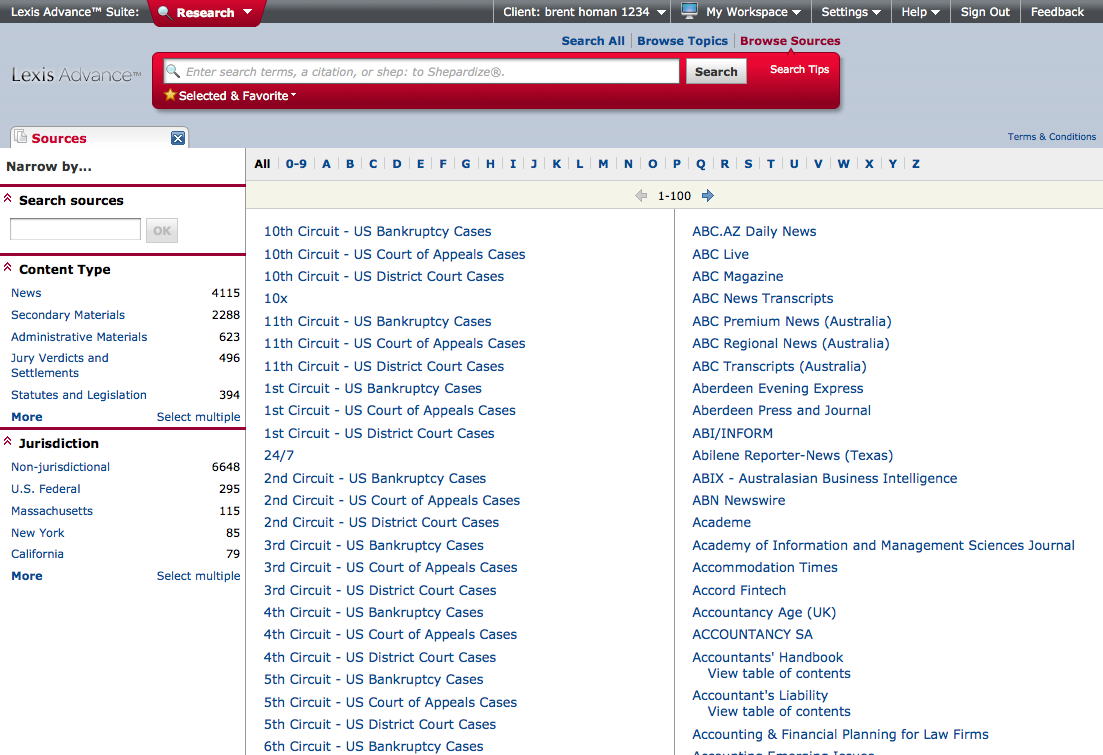
Task: Open ABI/INFORM source
Action: click(x=732, y=433)
